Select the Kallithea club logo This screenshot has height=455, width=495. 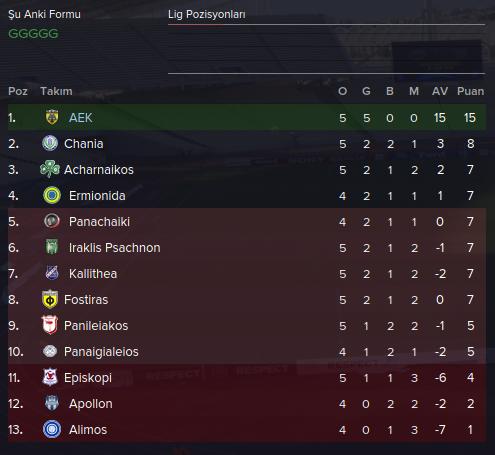(52, 273)
